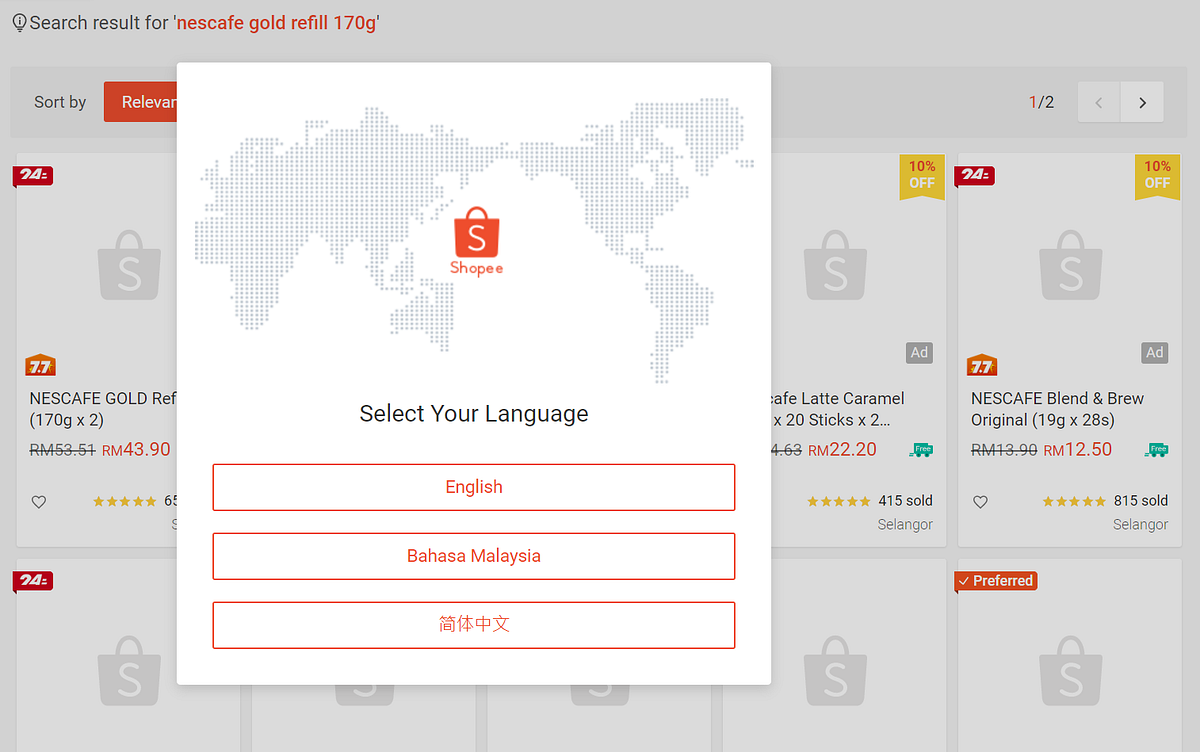Viewport: 1200px width, 752px height.
Task: Click free shipping truck icon on Latte Caramel
Action: point(921,450)
